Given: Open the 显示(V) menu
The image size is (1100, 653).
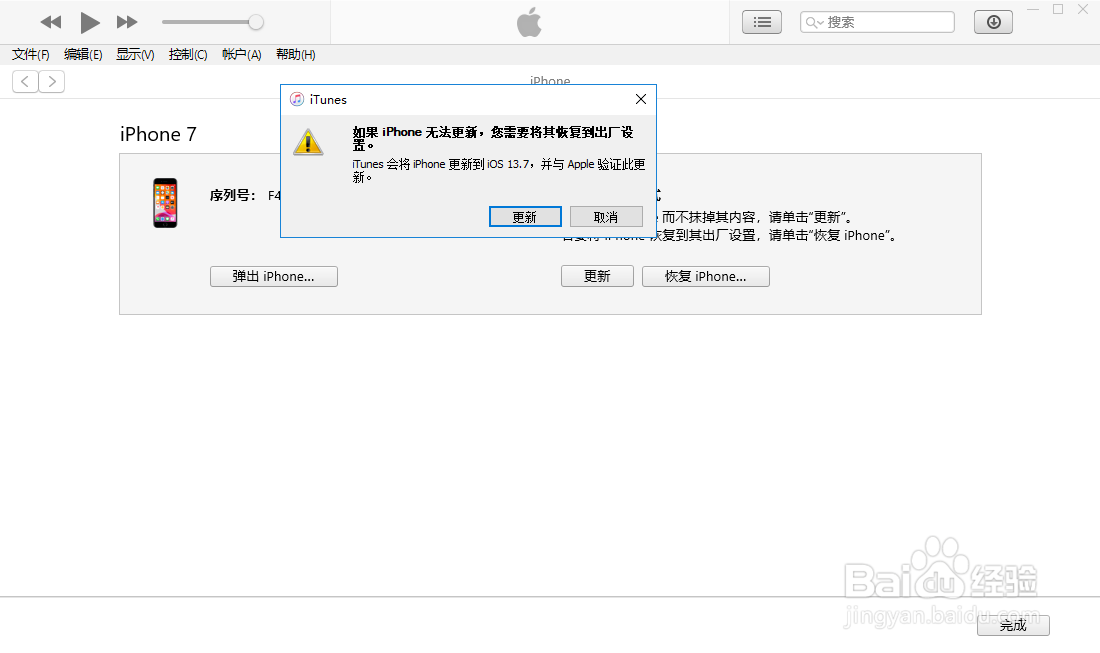Looking at the screenshot, I should [135, 55].
